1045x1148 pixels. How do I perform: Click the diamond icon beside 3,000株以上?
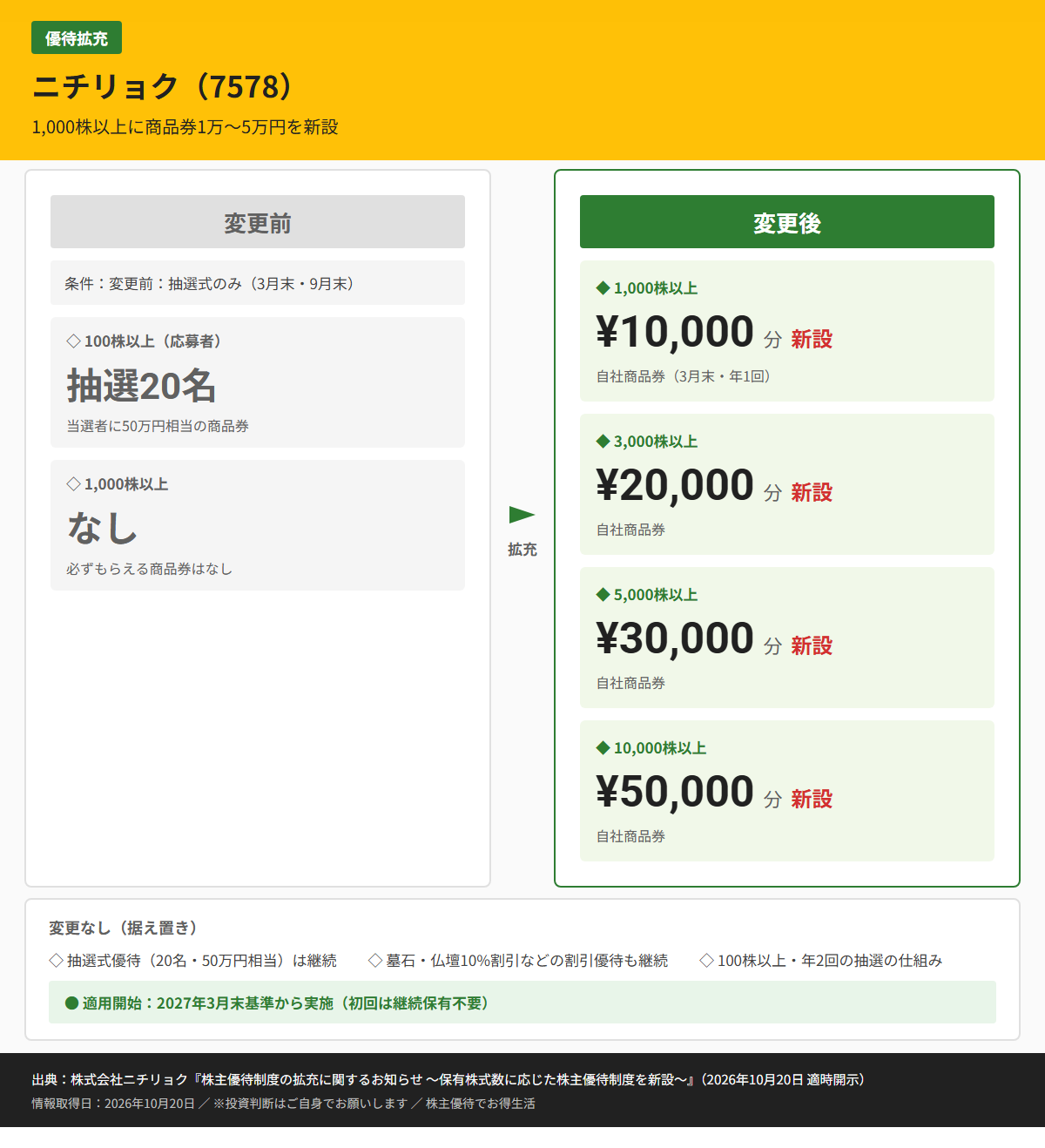tap(603, 442)
